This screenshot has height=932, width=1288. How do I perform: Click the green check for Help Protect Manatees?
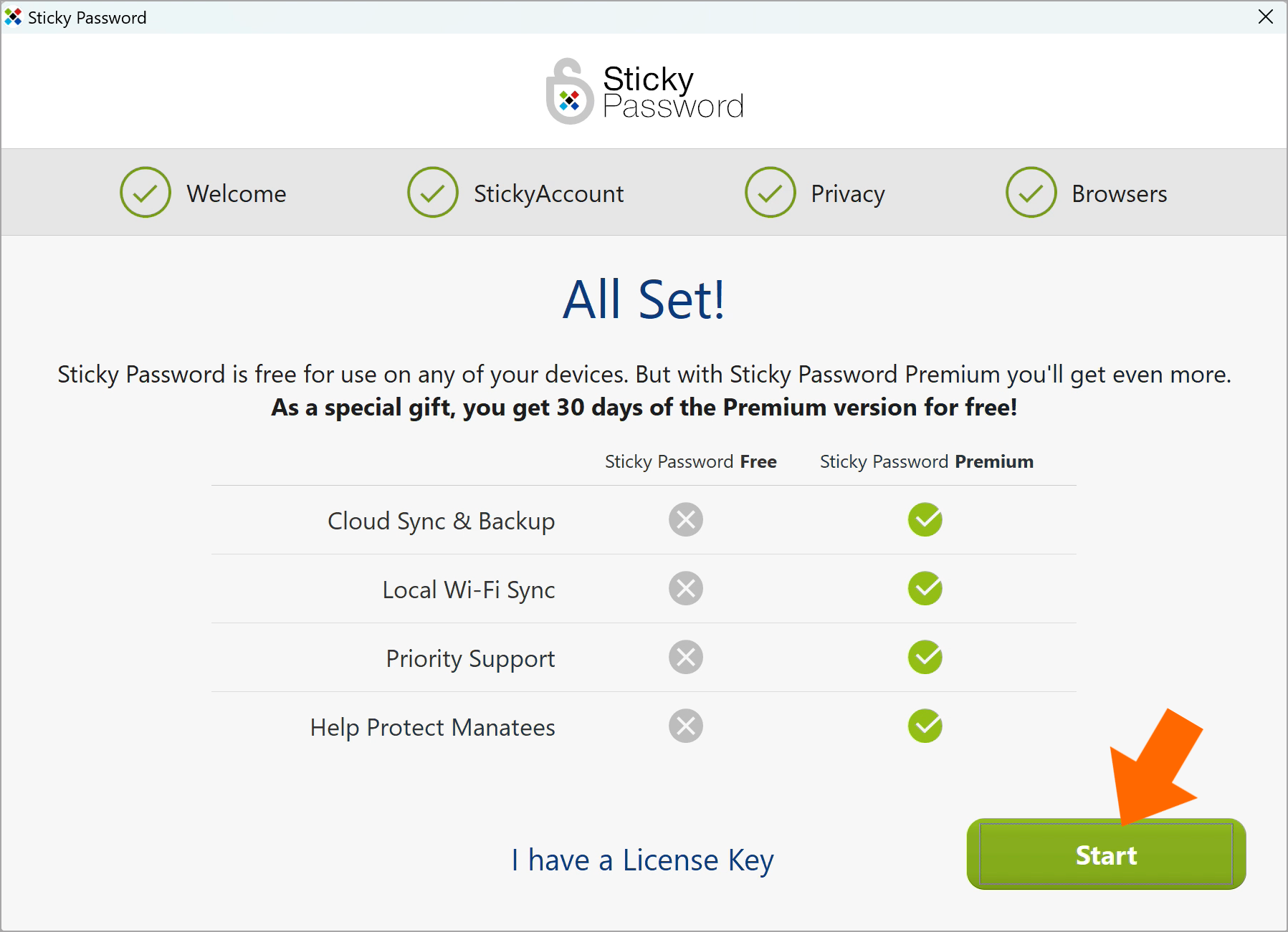click(925, 726)
